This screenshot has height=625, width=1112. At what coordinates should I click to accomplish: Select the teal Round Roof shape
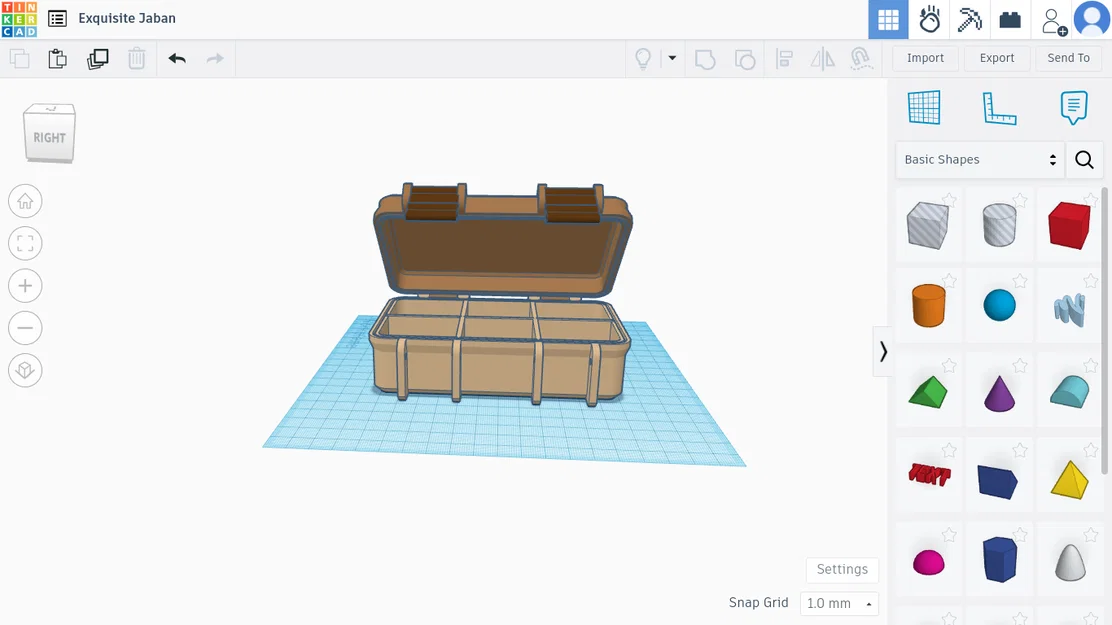click(1069, 392)
